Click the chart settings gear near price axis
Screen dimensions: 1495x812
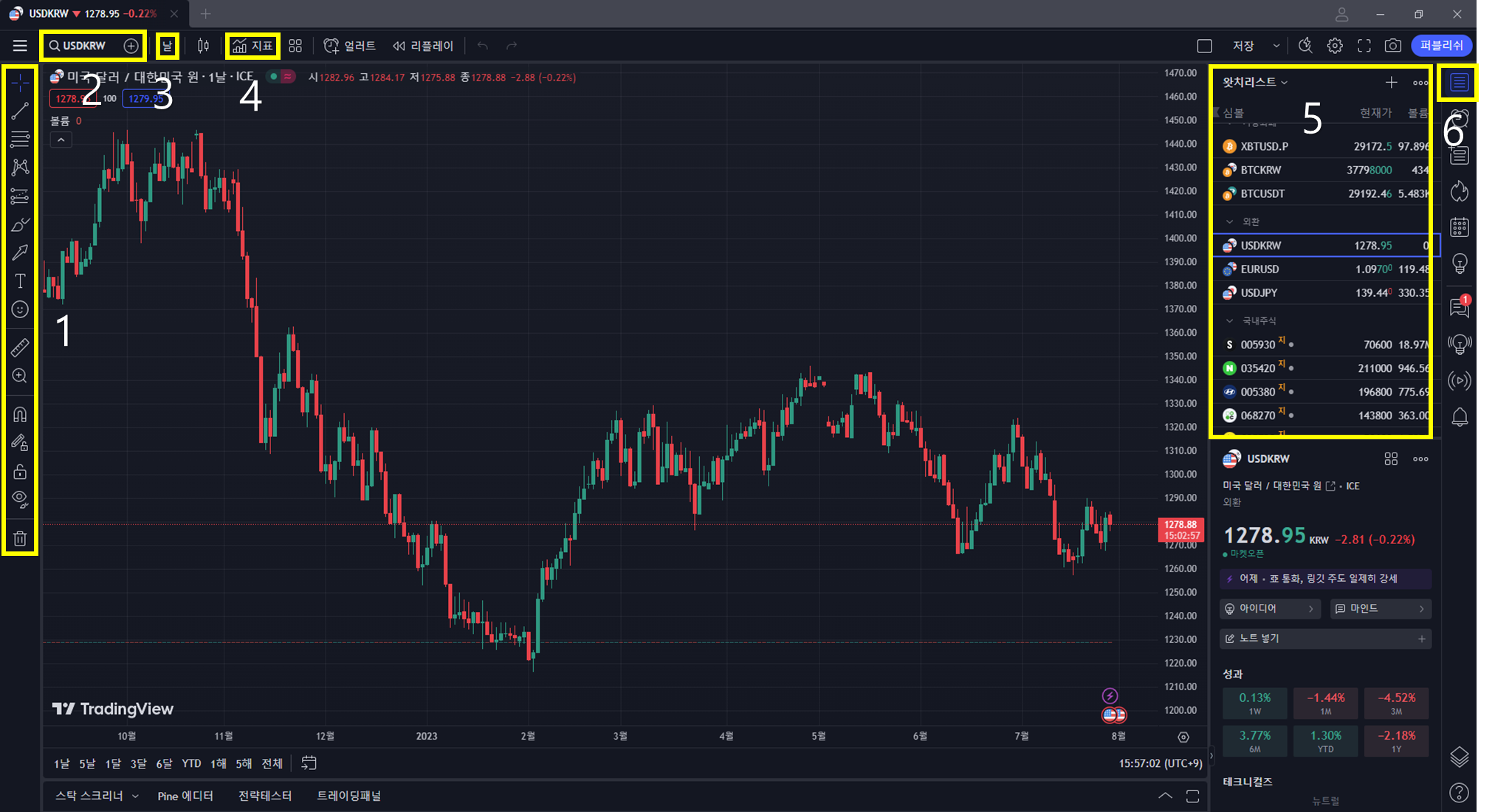point(1183,737)
